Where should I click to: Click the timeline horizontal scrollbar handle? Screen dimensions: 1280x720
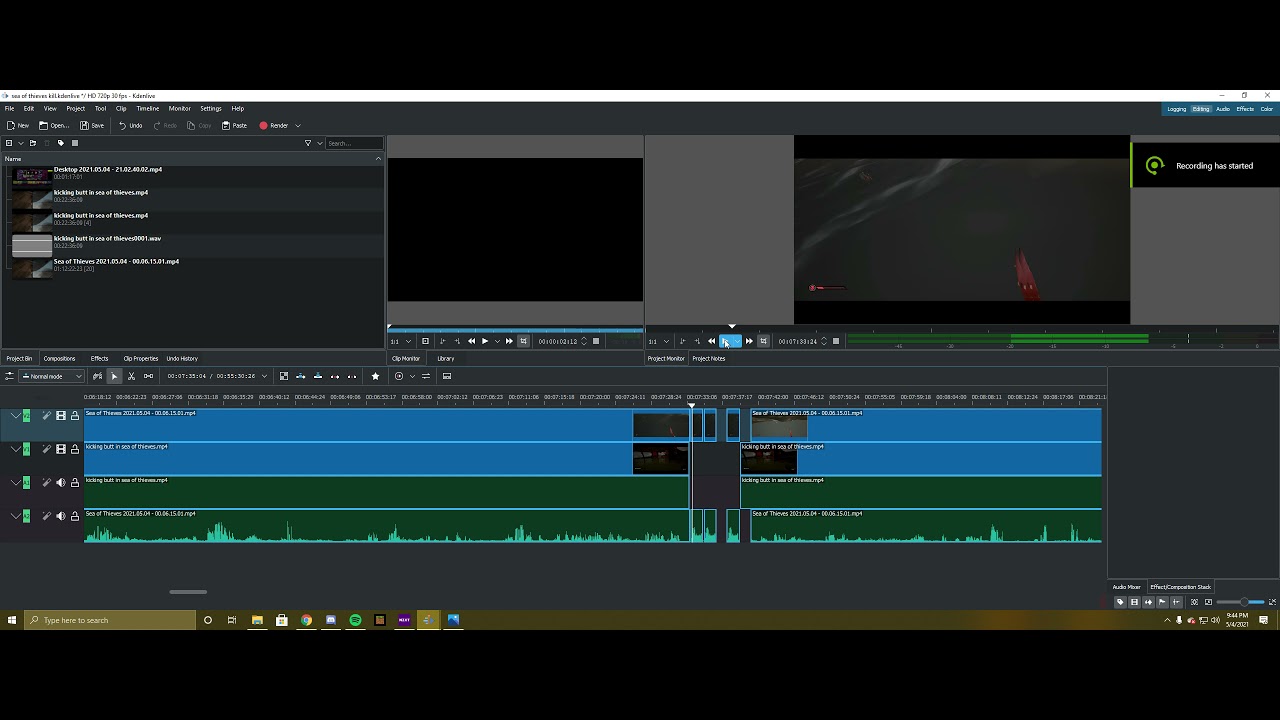pyautogui.click(x=188, y=592)
